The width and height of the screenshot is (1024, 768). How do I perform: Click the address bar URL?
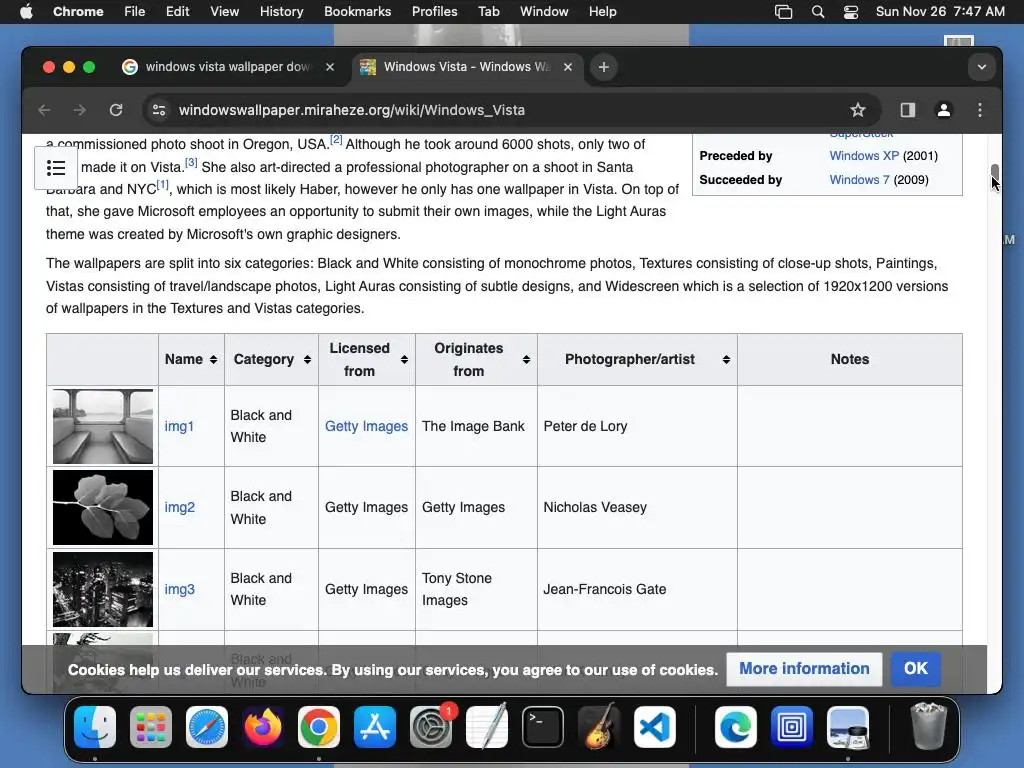click(x=352, y=110)
